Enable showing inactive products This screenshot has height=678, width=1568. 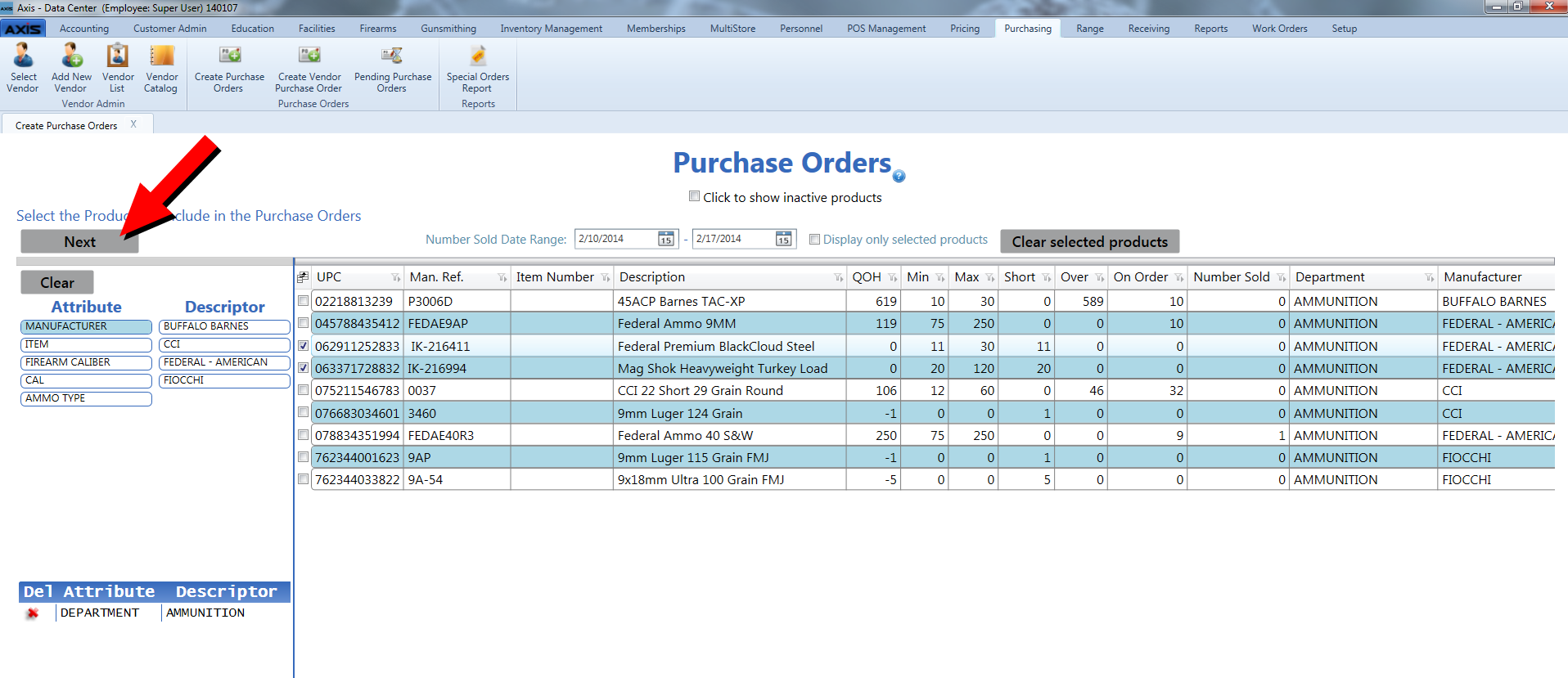pyautogui.click(x=694, y=196)
